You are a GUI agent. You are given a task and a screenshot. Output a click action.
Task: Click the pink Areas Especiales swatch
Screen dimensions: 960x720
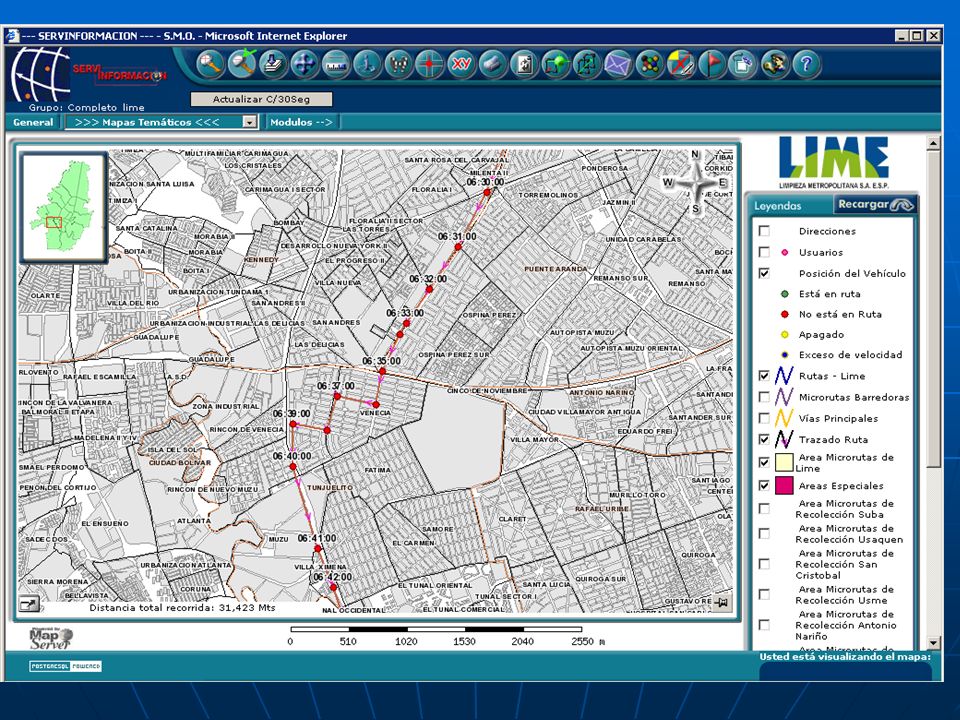point(784,486)
